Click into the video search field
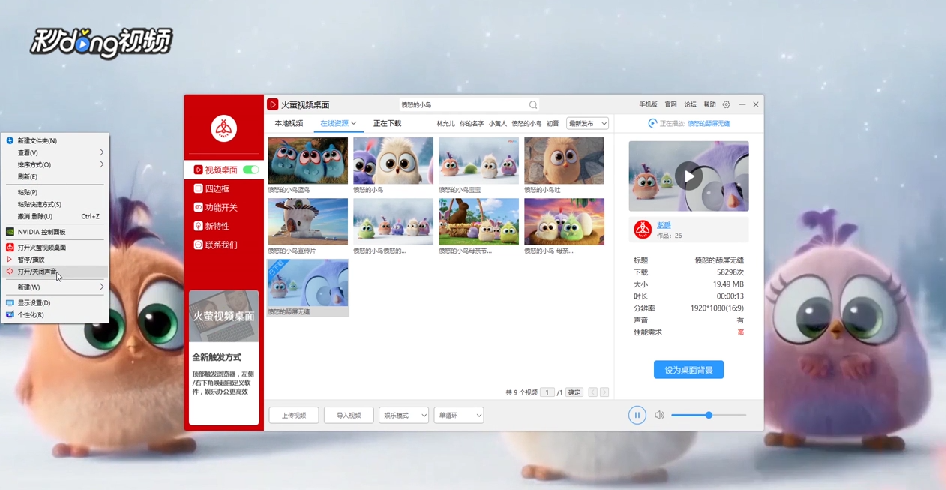Image resolution: width=946 pixels, height=490 pixels. click(x=463, y=105)
